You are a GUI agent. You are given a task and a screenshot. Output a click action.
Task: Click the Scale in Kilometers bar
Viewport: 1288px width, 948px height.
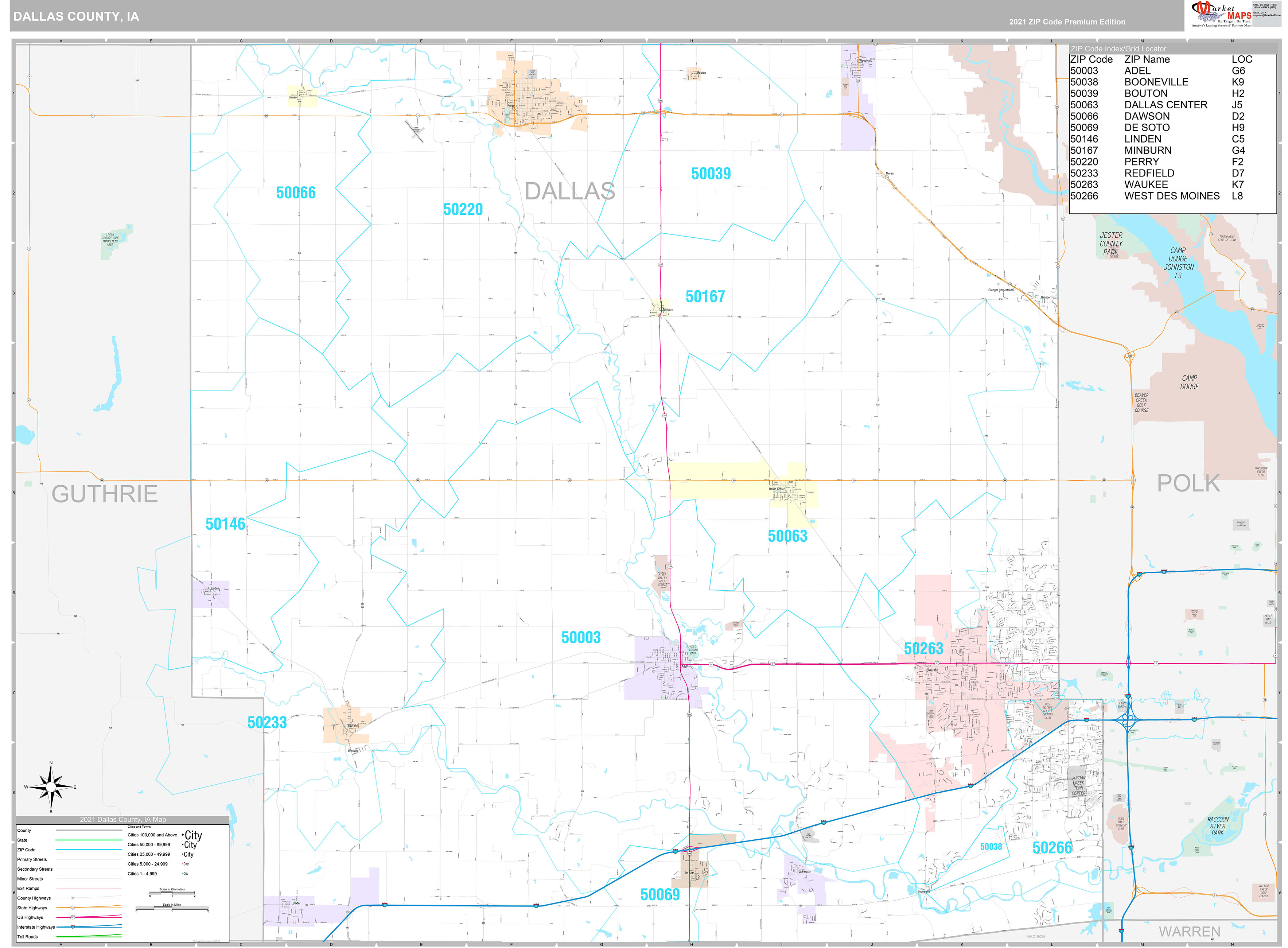[x=173, y=893]
